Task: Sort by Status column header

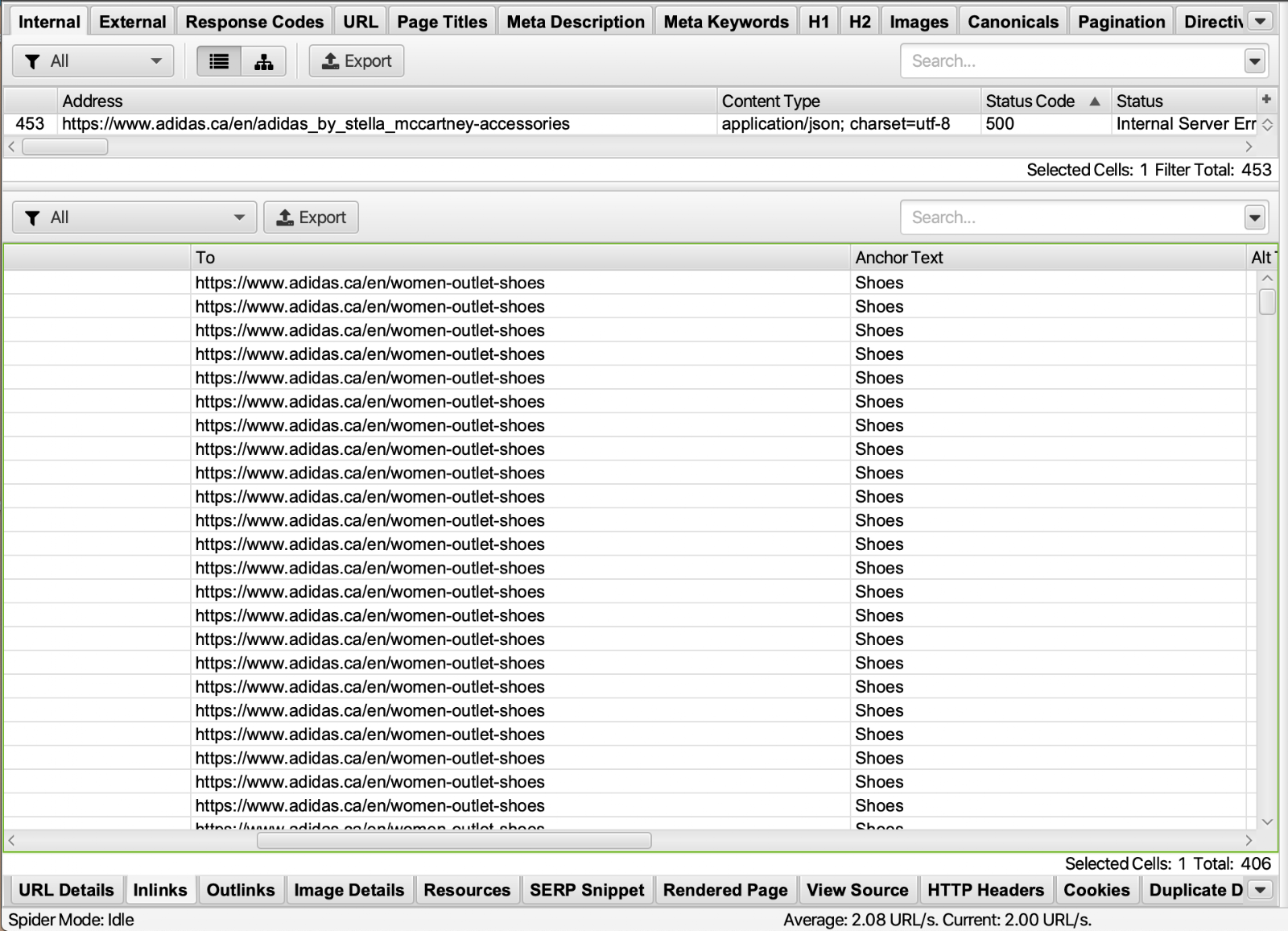Action: pyautogui.click(x=1184, y=101)
